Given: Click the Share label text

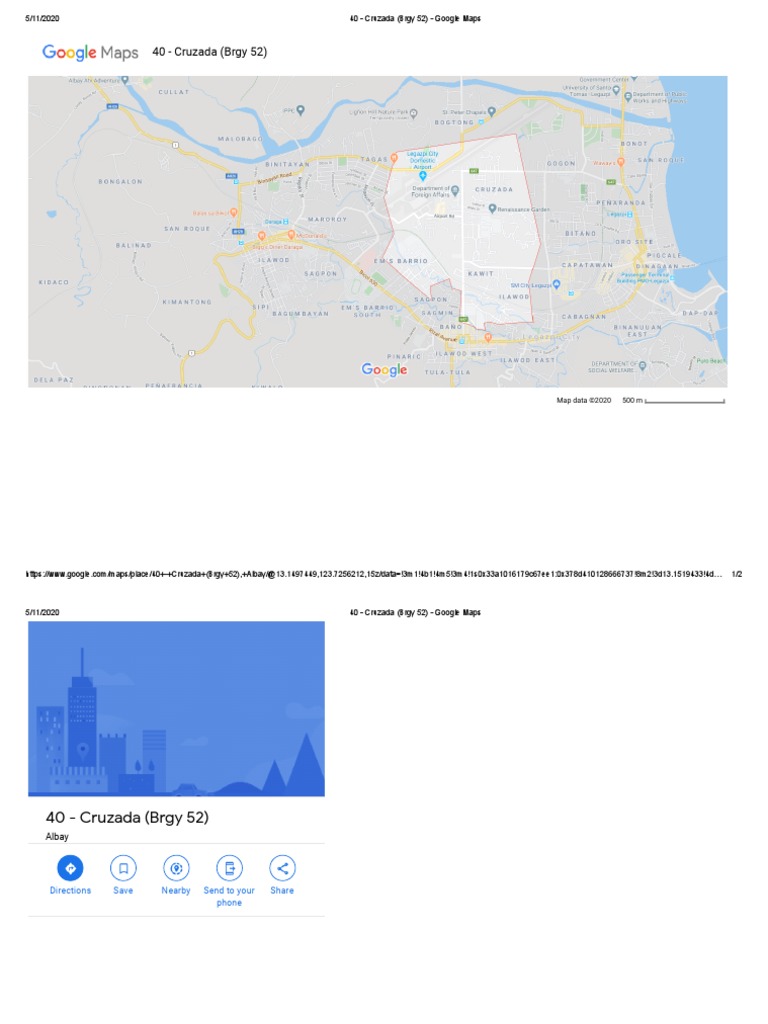Looking at the screenshot, I should [x=282, y=890].
